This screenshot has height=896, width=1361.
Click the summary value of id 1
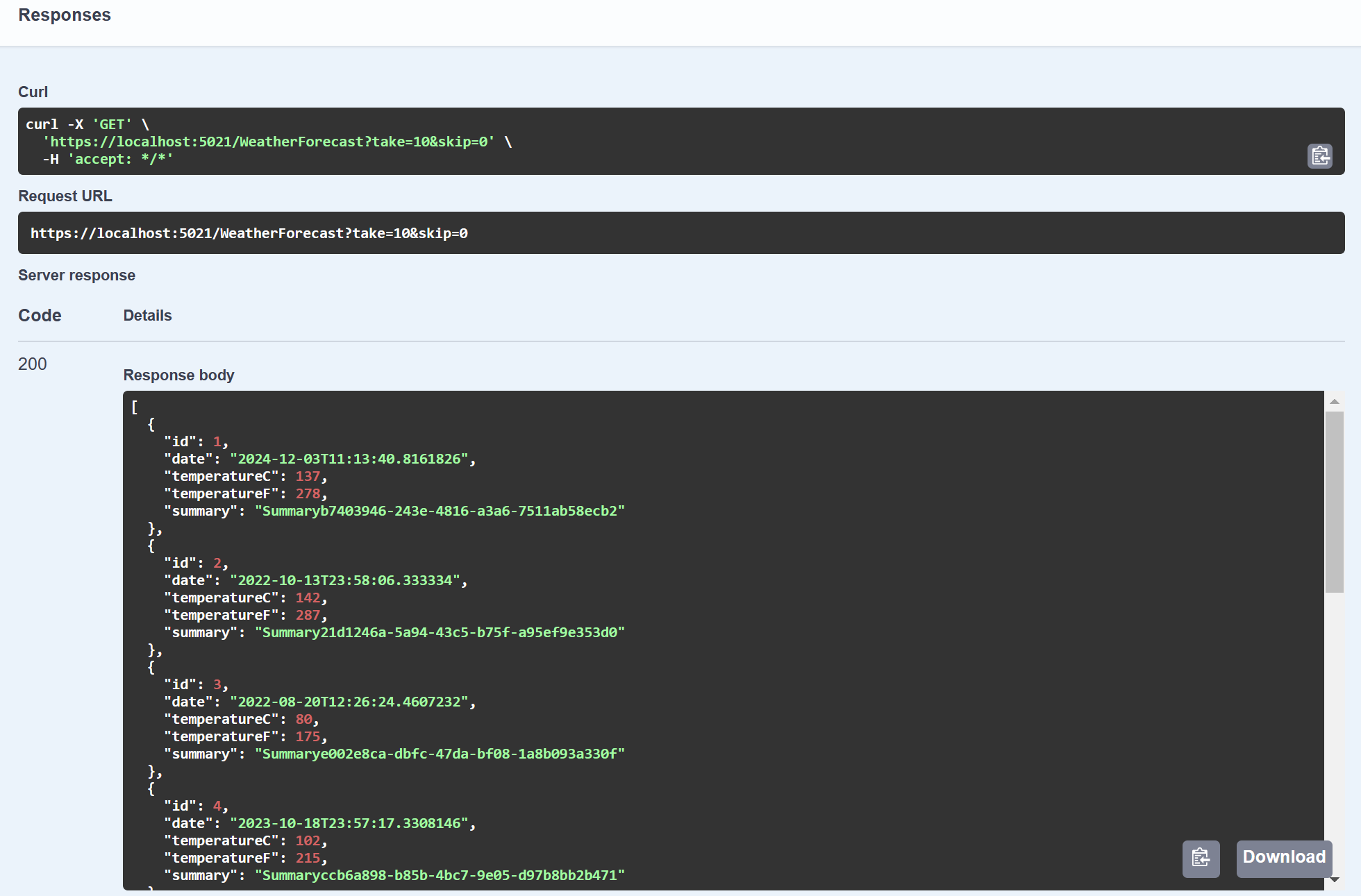(440, 512)
